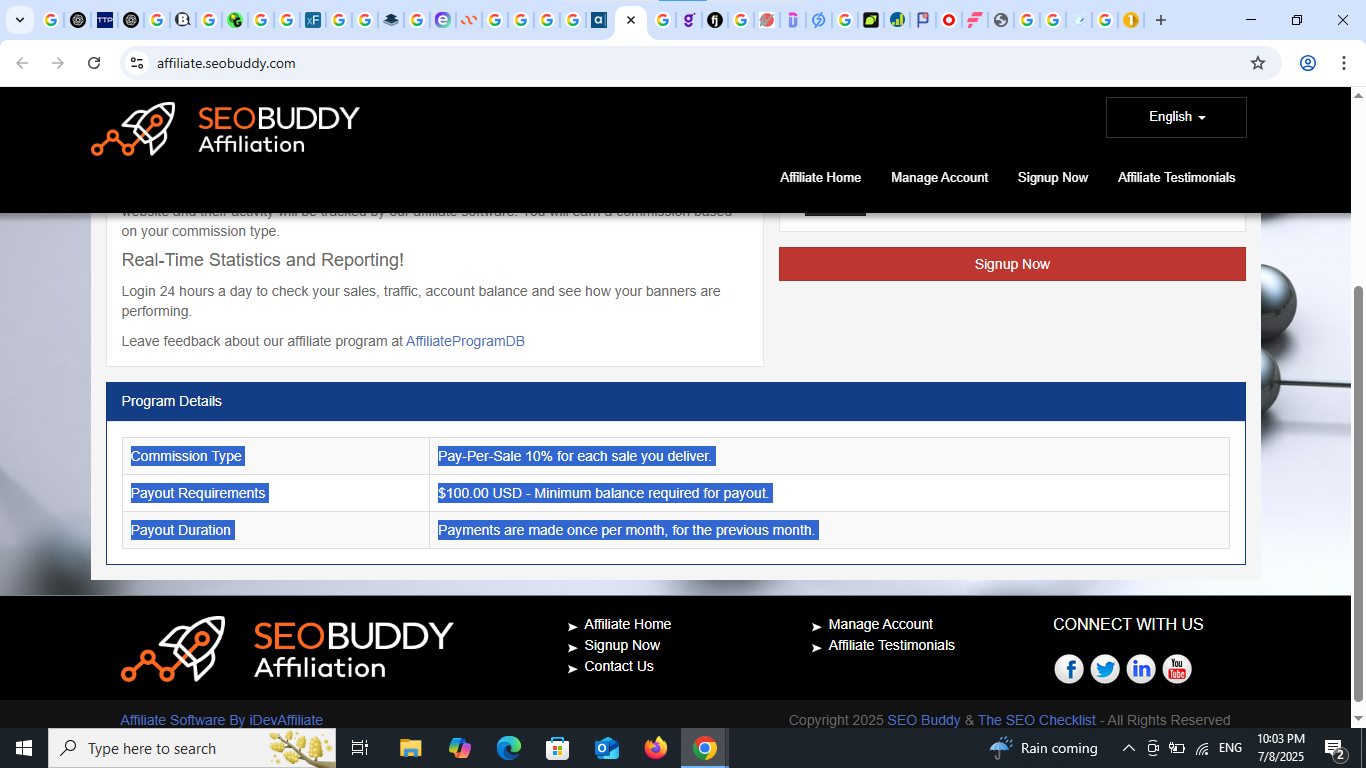
Task: Click the Payments are made once per month text
Action: [x=627, y=530]
